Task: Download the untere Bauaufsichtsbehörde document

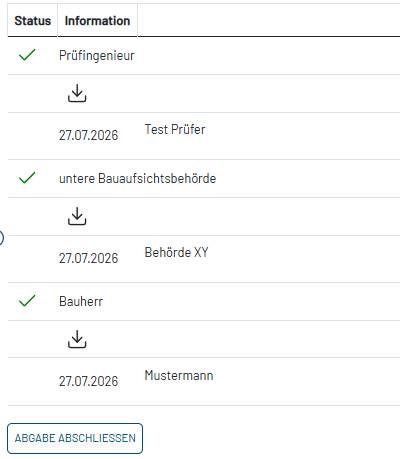Action: (x=77, y=216)
